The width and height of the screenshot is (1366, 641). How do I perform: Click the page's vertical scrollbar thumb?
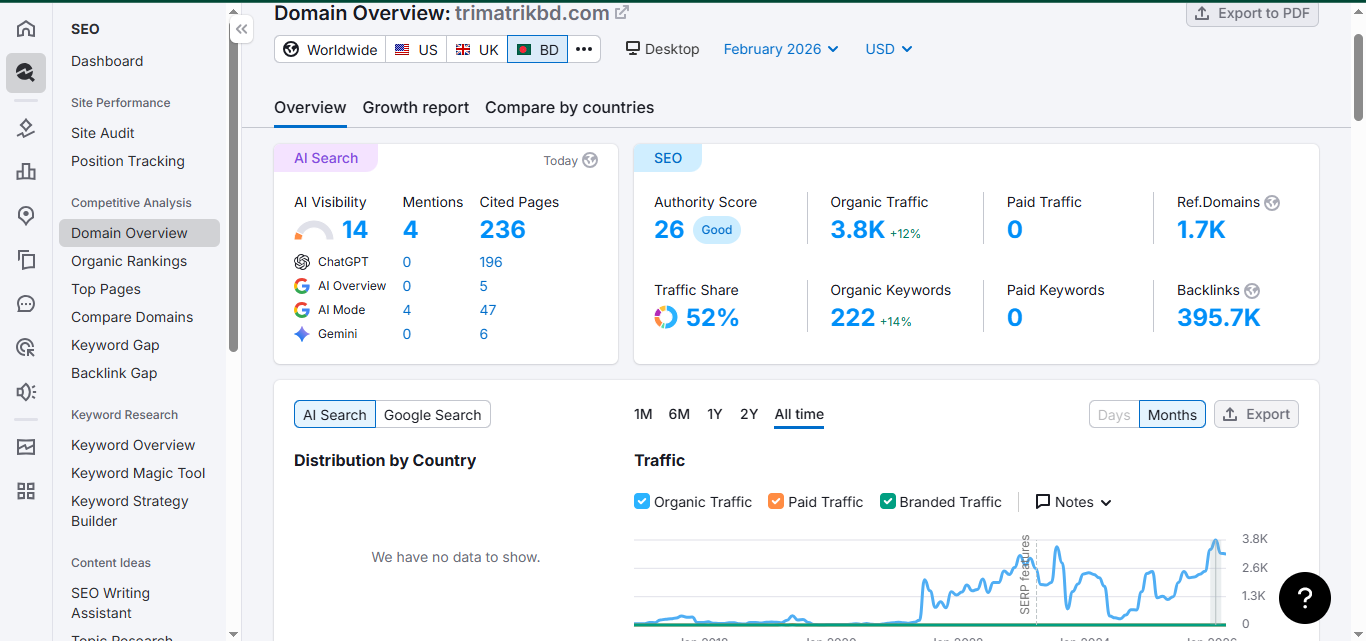(1358, 77)
